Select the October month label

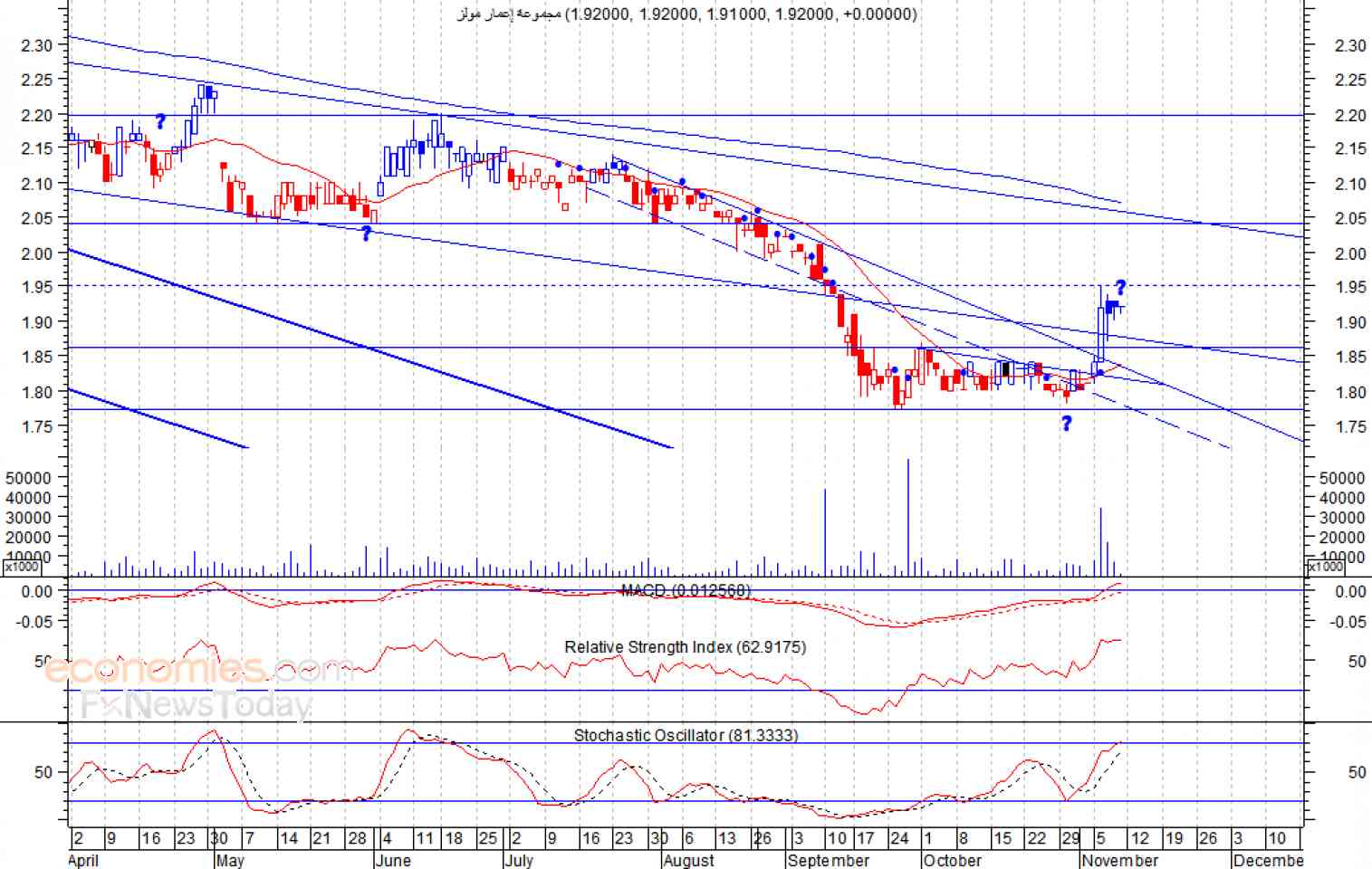click(952, 860)
